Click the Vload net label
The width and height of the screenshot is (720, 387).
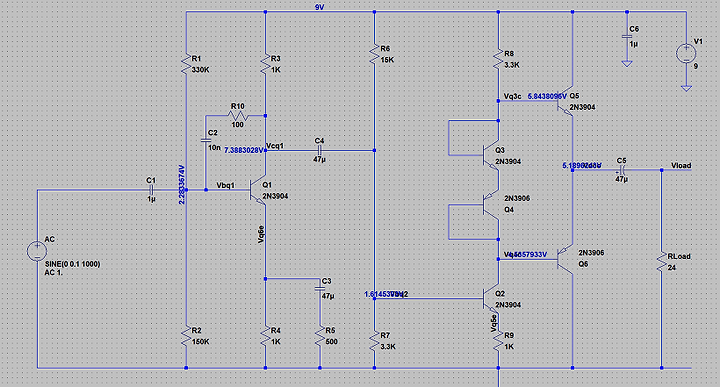click(681, 165)
